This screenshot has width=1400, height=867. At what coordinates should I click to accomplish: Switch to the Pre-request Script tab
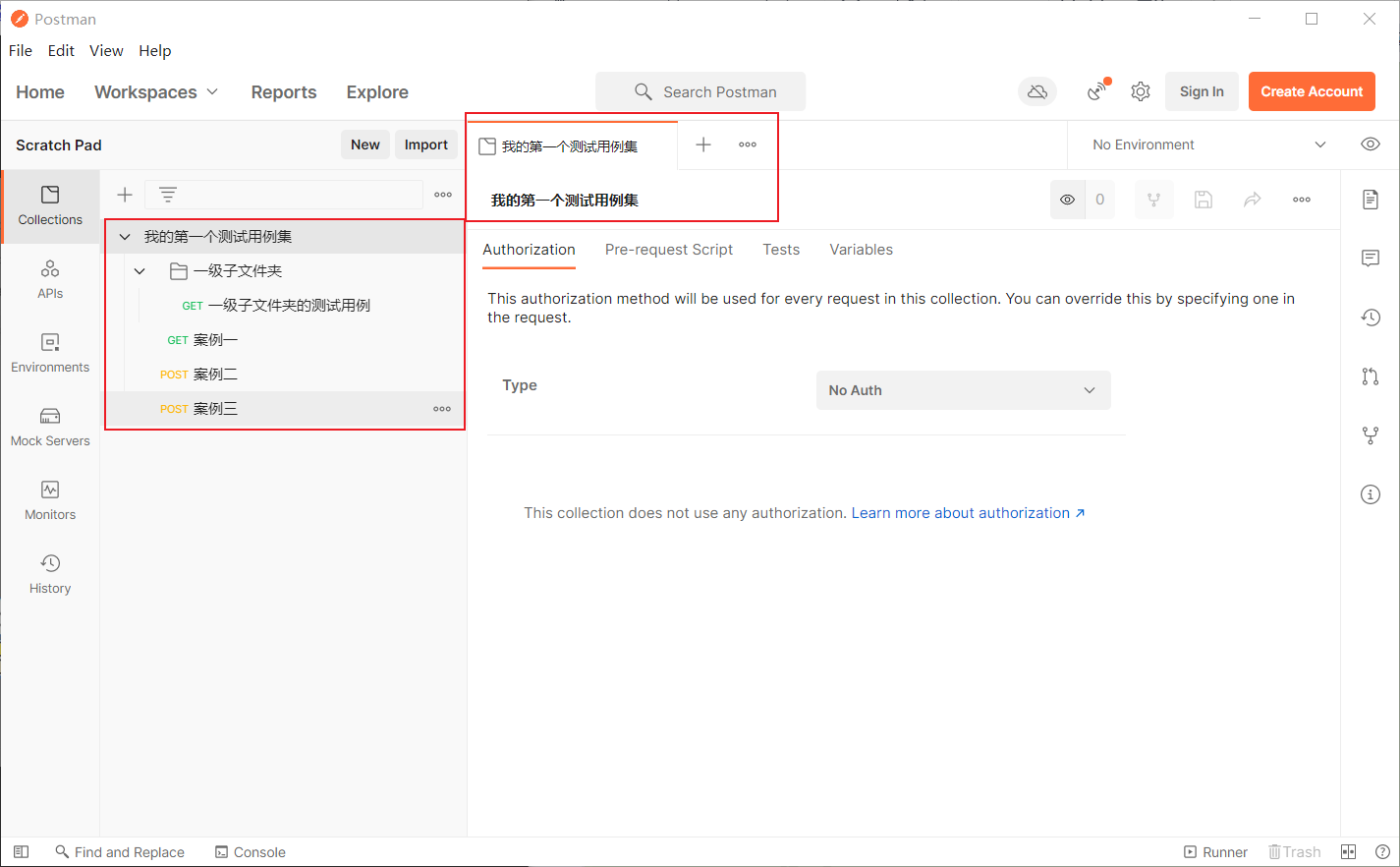(x=668, y=250)
